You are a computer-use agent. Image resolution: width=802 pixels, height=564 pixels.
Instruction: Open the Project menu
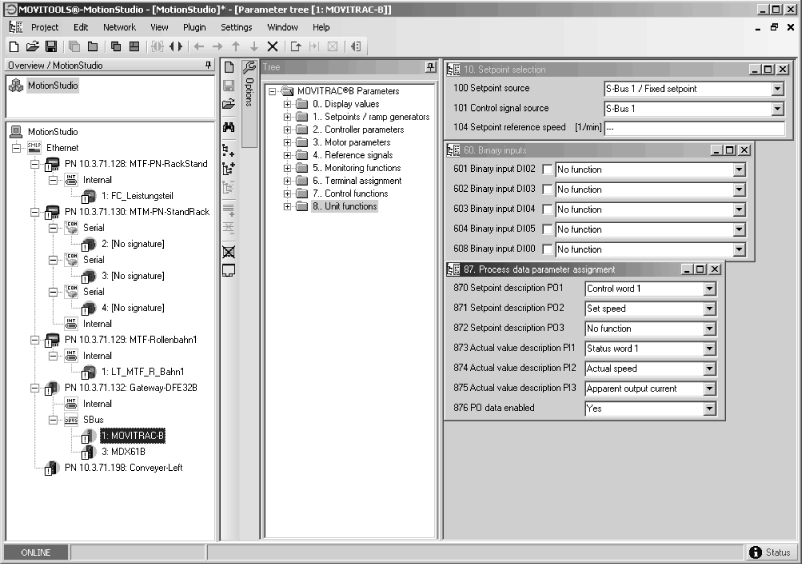click(x=44, y=27)
